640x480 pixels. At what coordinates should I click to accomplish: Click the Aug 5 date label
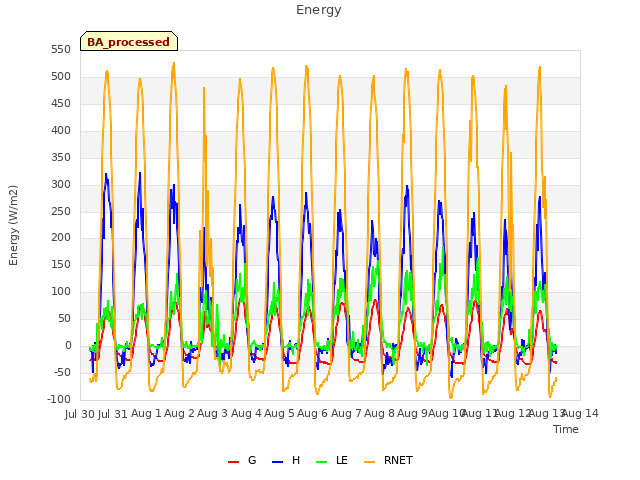[x=279, y=413]
